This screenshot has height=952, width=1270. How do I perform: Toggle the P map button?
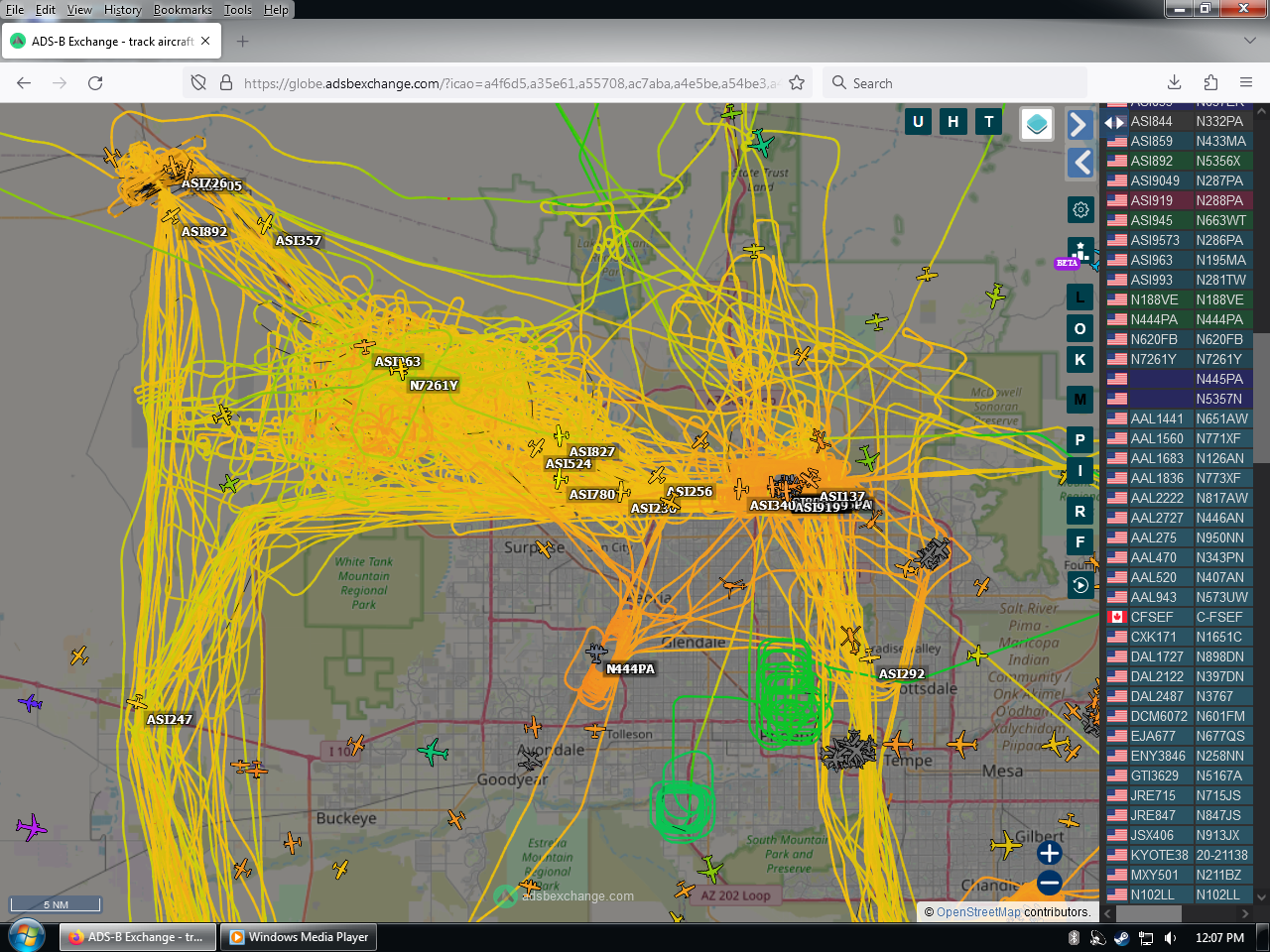click(1080, 439)
